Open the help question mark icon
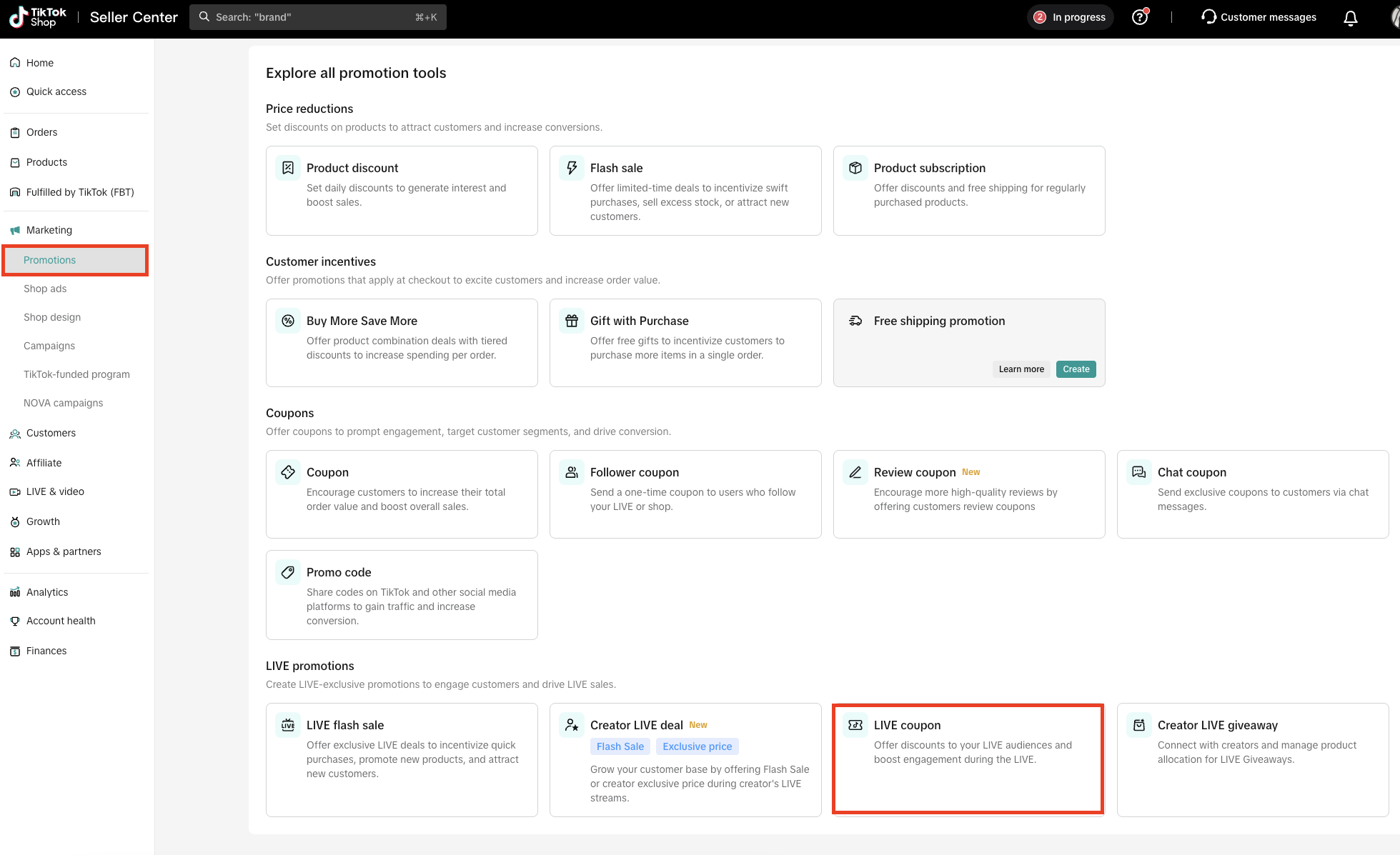 1140,17
